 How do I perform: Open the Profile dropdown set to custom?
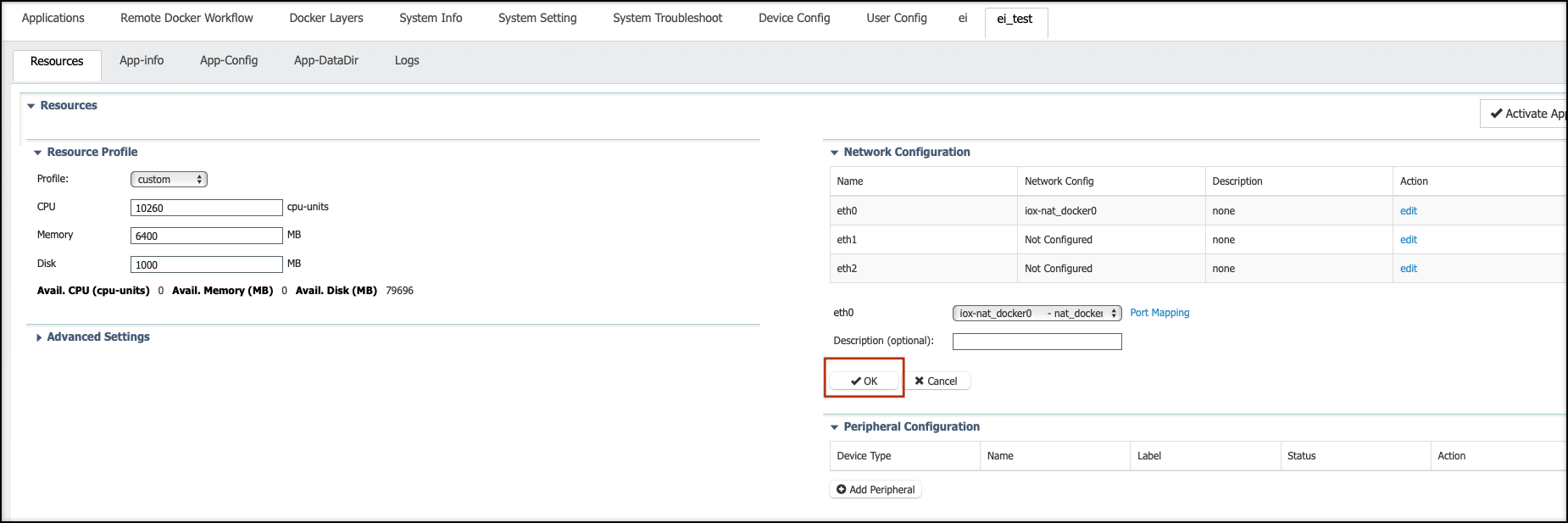tap(169, 180)
